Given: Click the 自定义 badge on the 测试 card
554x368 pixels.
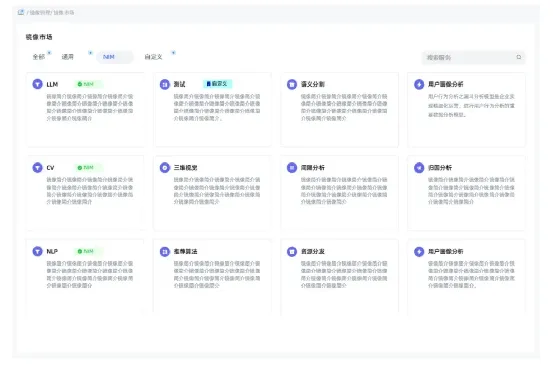Looking at the screenshot, I should (x=217, y=84).
